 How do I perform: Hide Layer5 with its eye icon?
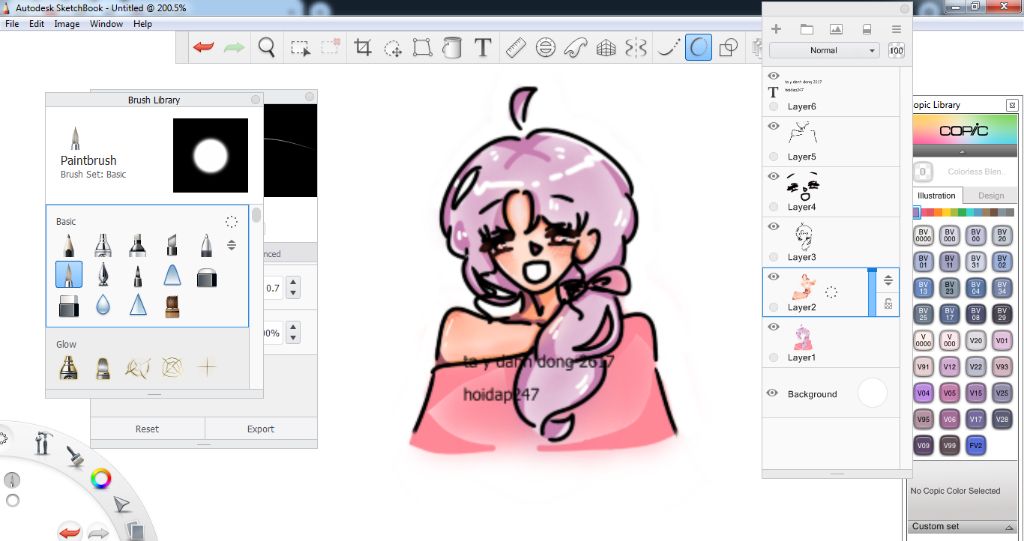coord(773,126)
